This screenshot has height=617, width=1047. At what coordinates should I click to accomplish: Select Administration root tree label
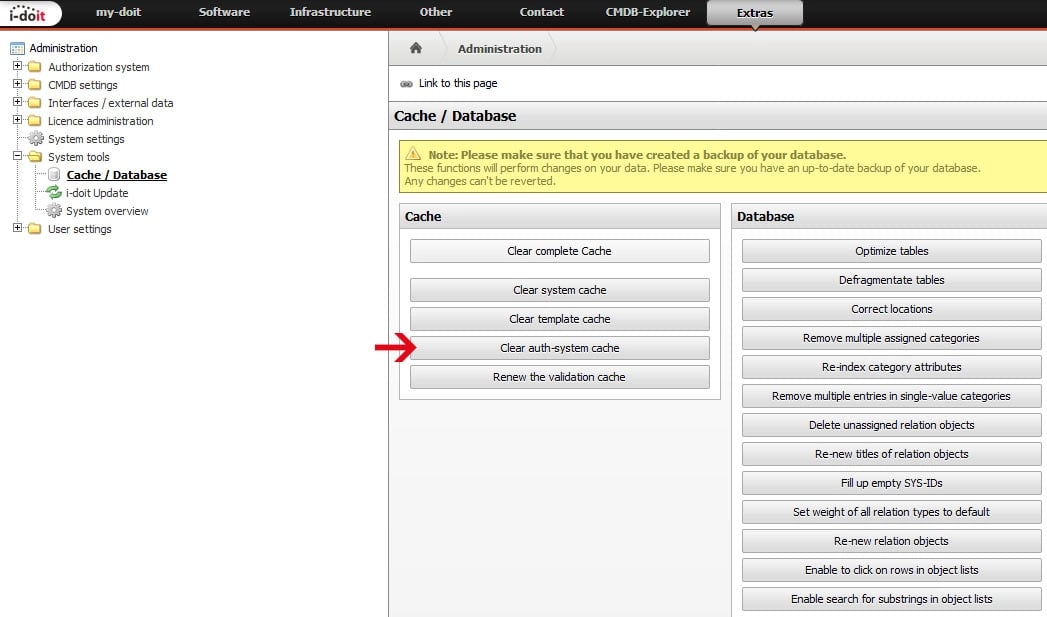(x=63, y=48)
